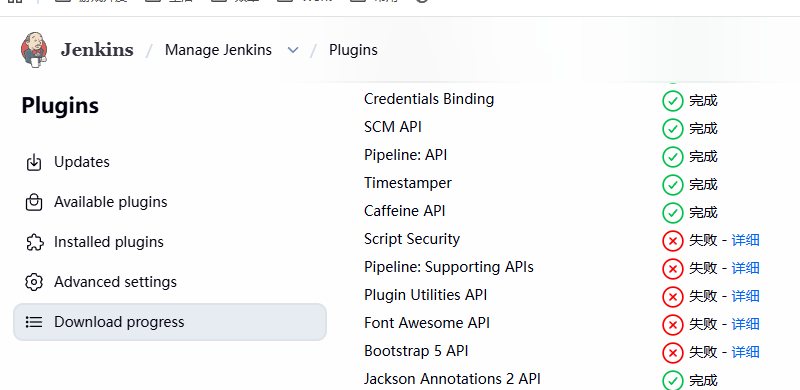Viewport: 800px width, 390px height.
Task: Open 详细 details link for Bootstrap 5 API
Action: 745,352
